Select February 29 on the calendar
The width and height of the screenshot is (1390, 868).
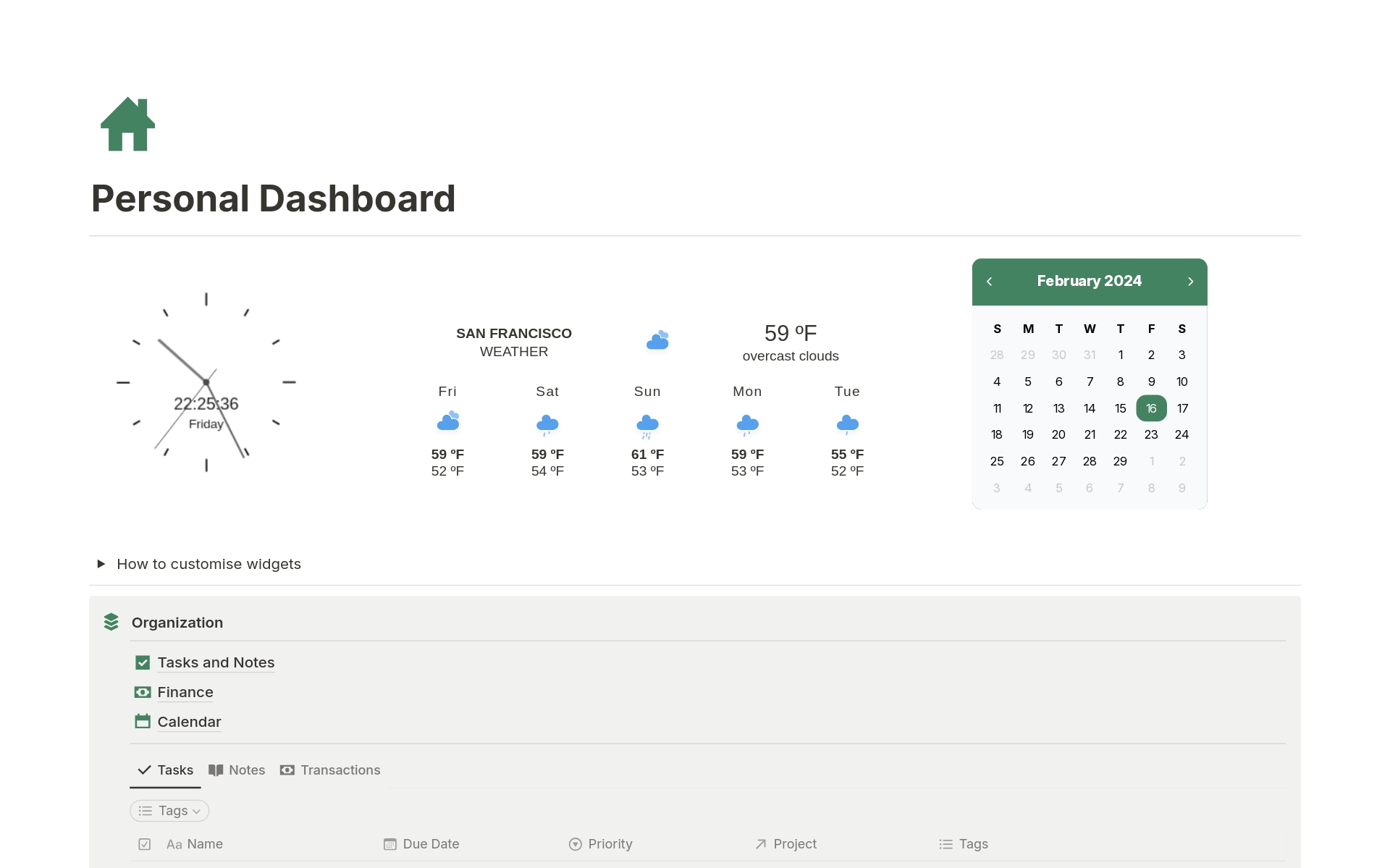click(1120, 461)
